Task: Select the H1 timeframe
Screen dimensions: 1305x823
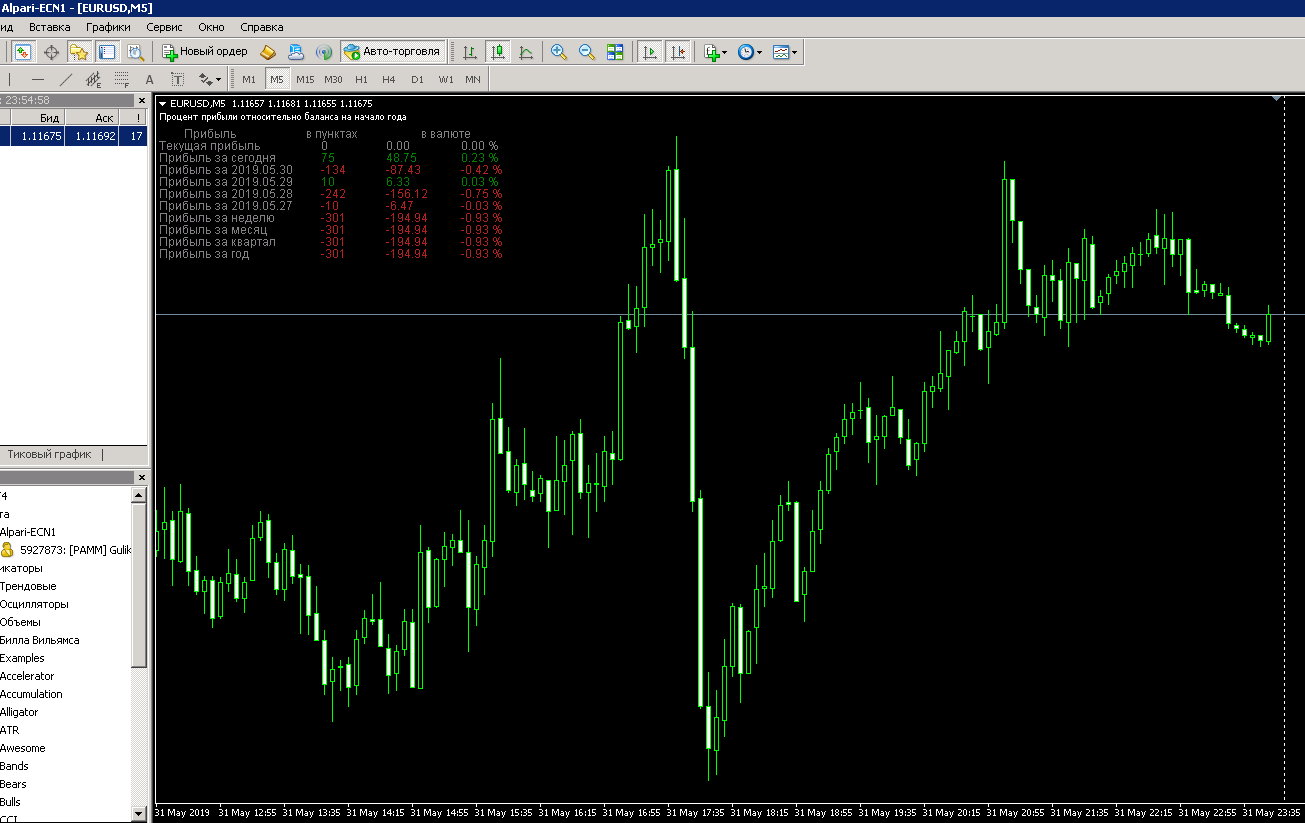Action: (361, 79)
